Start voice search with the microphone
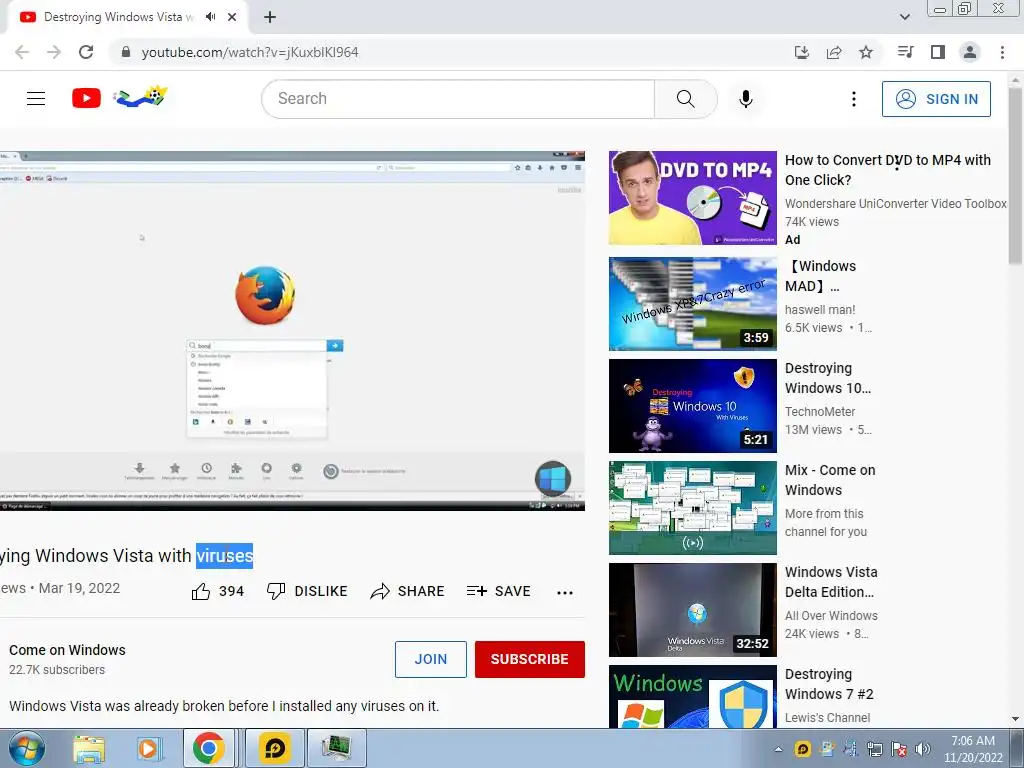 (x=746, y=99)
